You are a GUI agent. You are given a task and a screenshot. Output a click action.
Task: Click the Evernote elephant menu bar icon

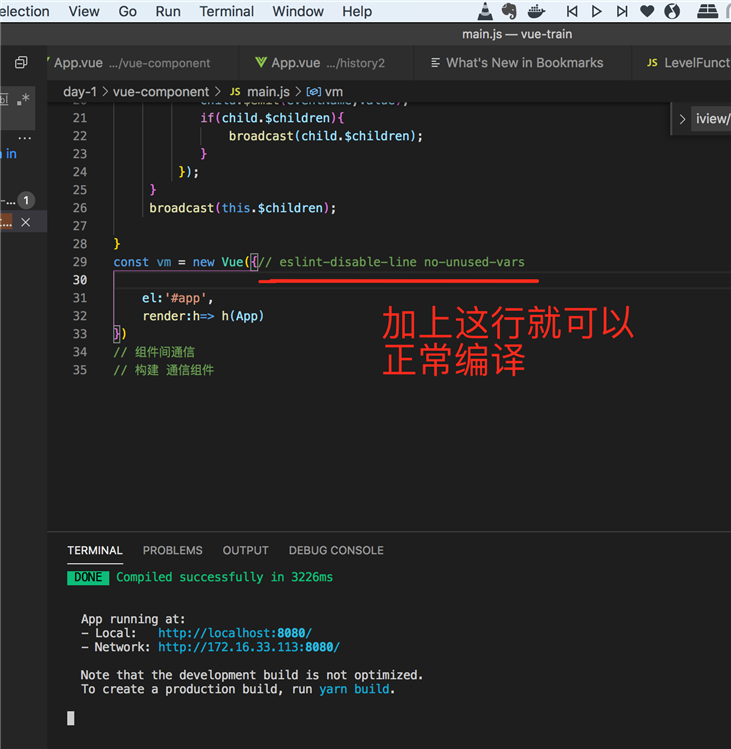(x=509, y=11)
